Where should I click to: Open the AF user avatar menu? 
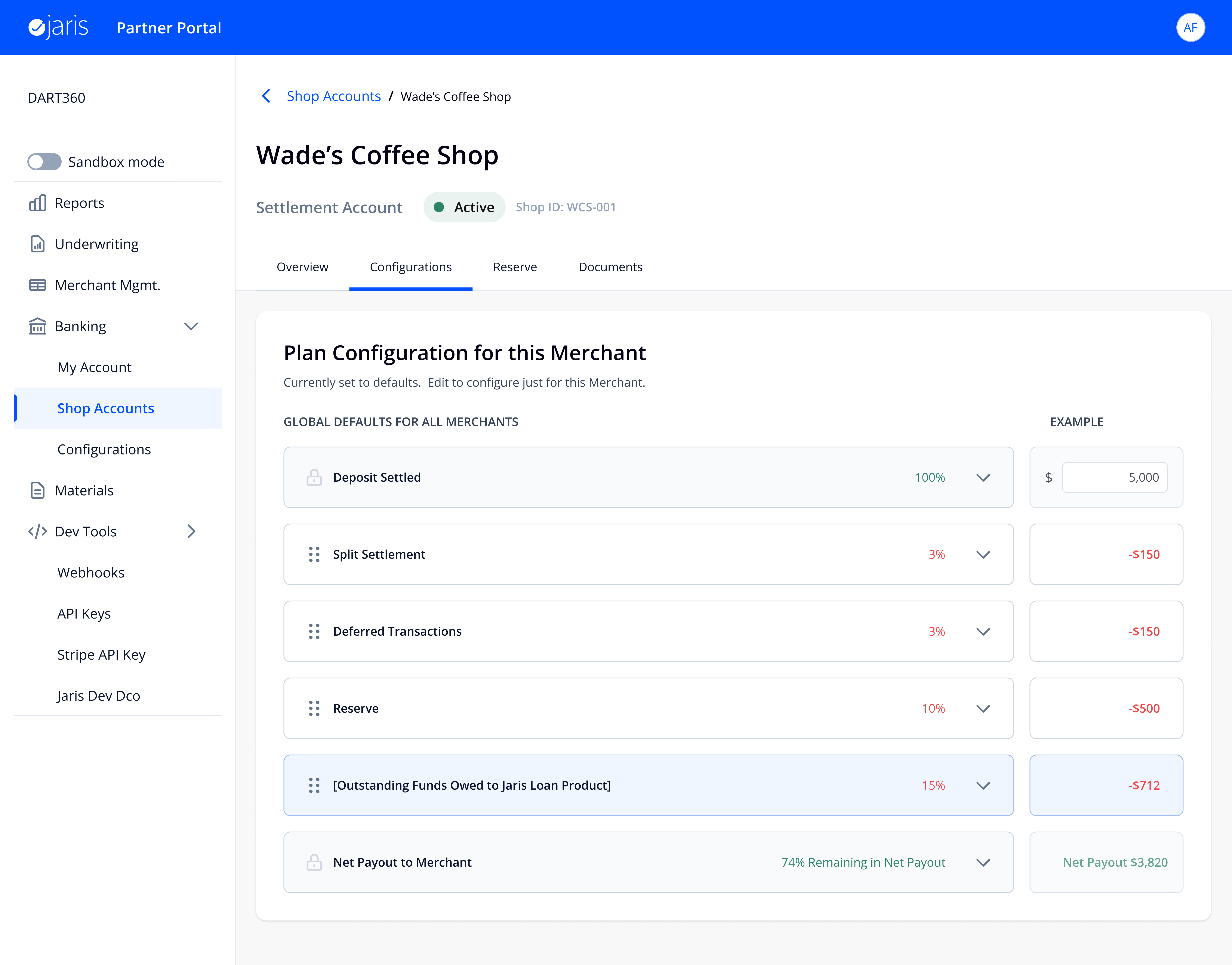pyautogui.click(x=1190, y=27)
